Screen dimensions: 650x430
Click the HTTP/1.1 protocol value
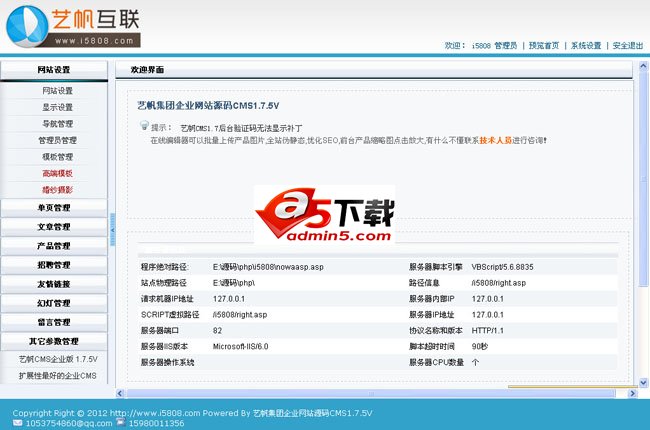pos(488,330)
